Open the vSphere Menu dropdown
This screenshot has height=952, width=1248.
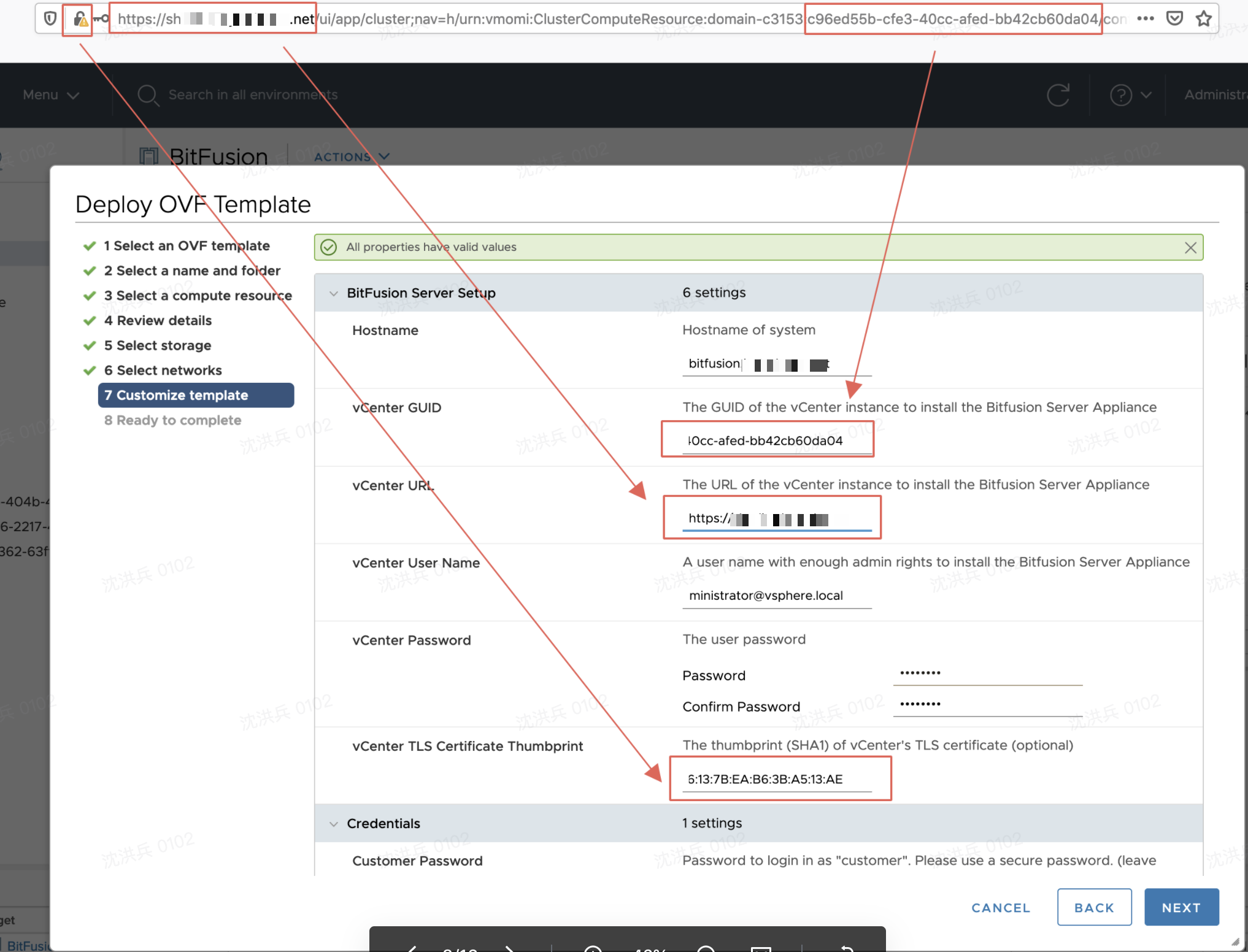[51, 95]
